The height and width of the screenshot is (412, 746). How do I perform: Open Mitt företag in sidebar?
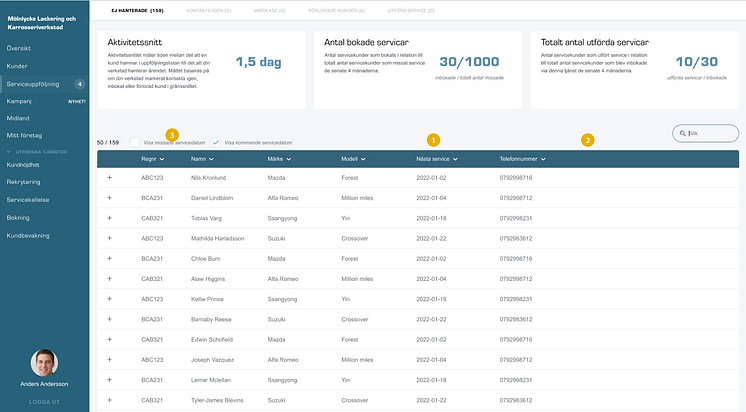coord(24,136)
